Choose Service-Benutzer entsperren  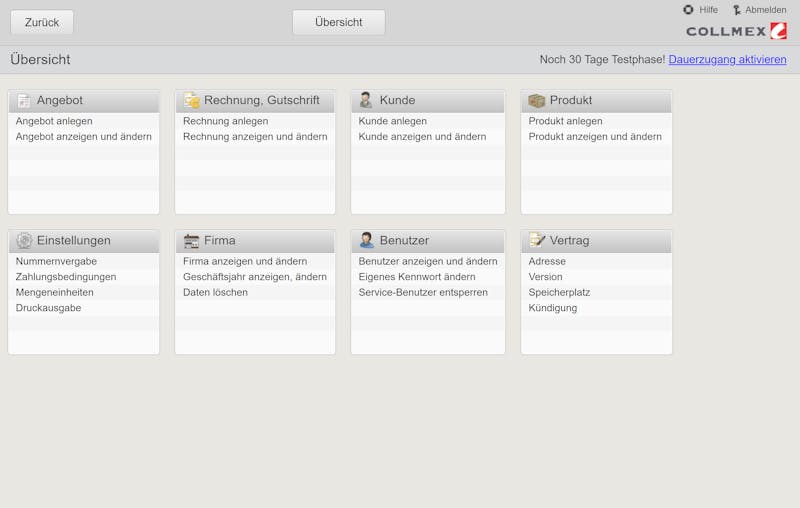tap(423, 292)
